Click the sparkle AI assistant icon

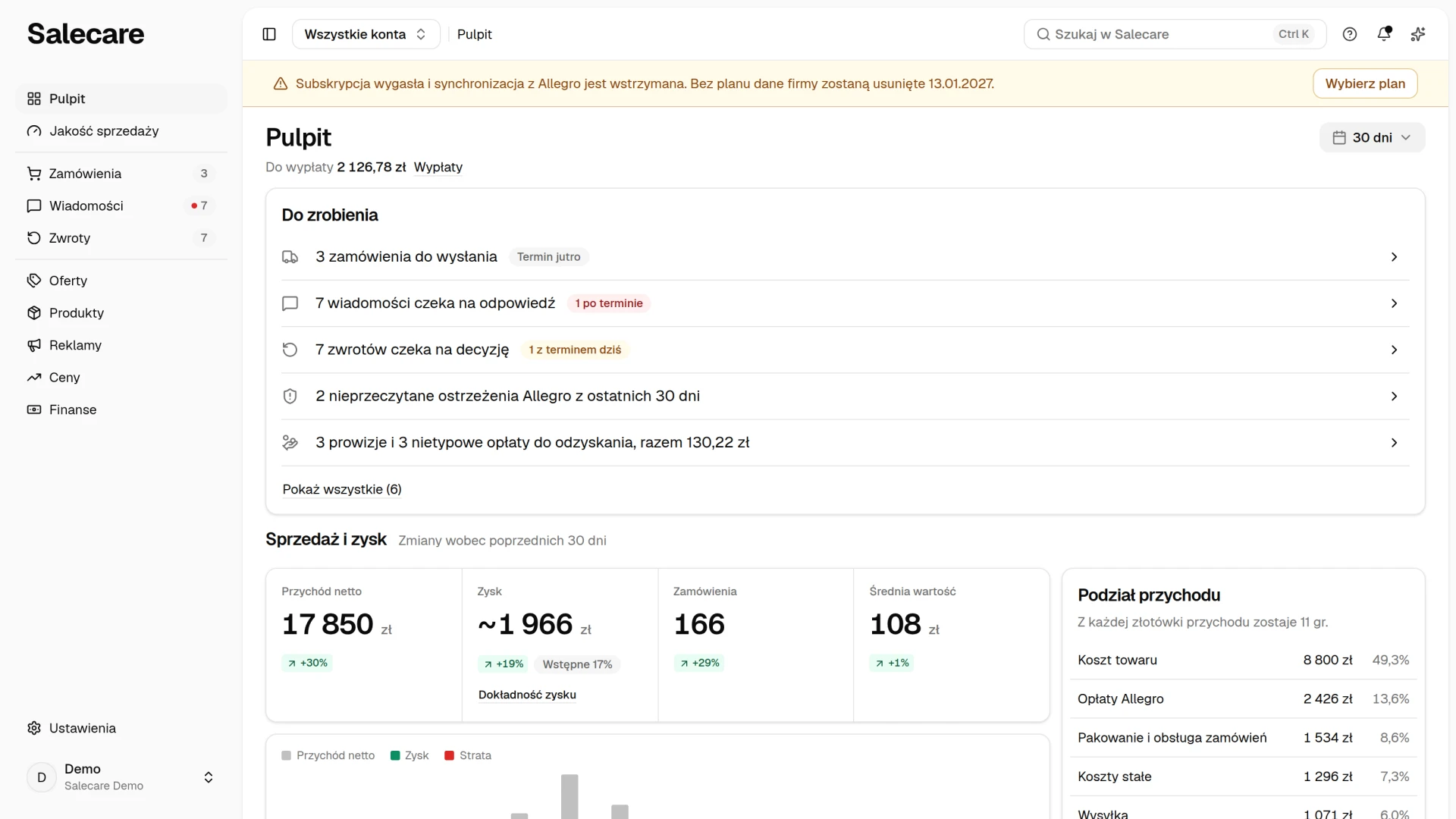(1418, 34)
